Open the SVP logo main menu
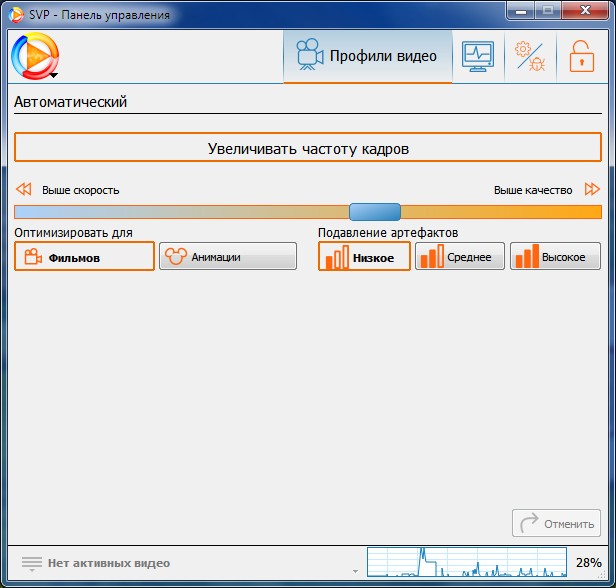Image resolution: width=616 pixels, height=588 pixels. point(35,56)
